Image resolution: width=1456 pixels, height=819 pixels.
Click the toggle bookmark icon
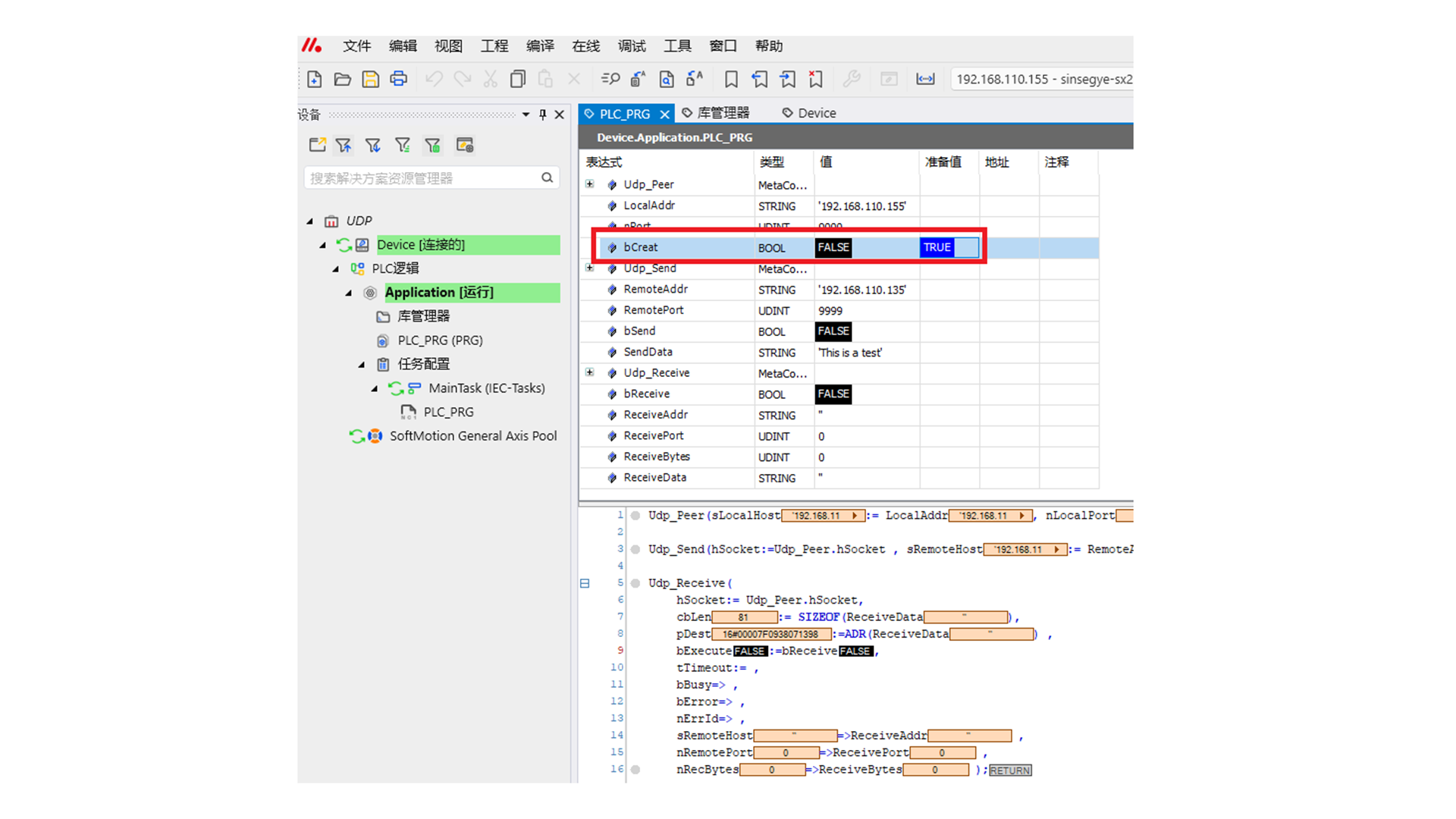pyautogui.click(x=731, y=79)
